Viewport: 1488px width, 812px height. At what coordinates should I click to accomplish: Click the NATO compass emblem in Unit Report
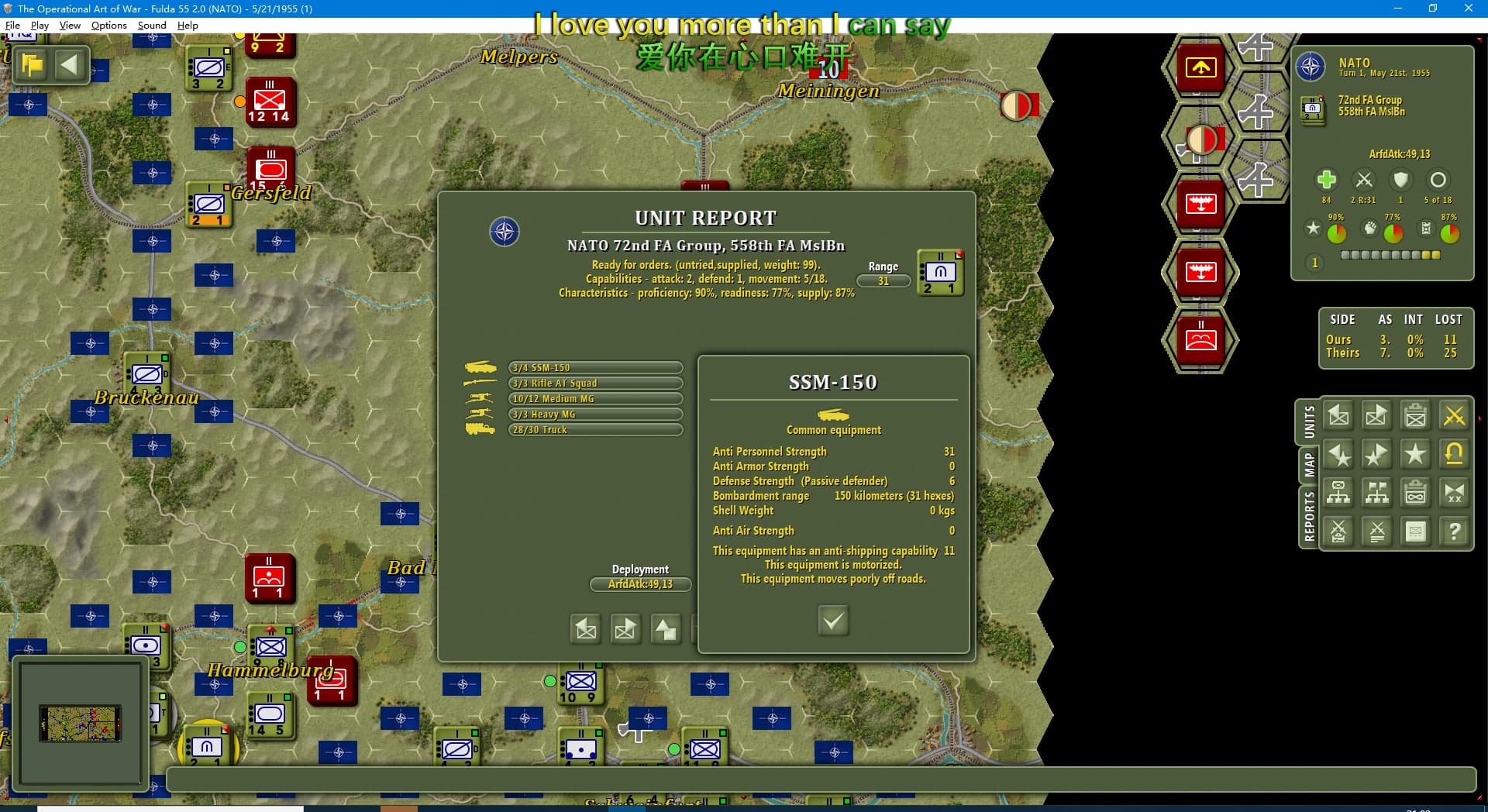(505, 232)
